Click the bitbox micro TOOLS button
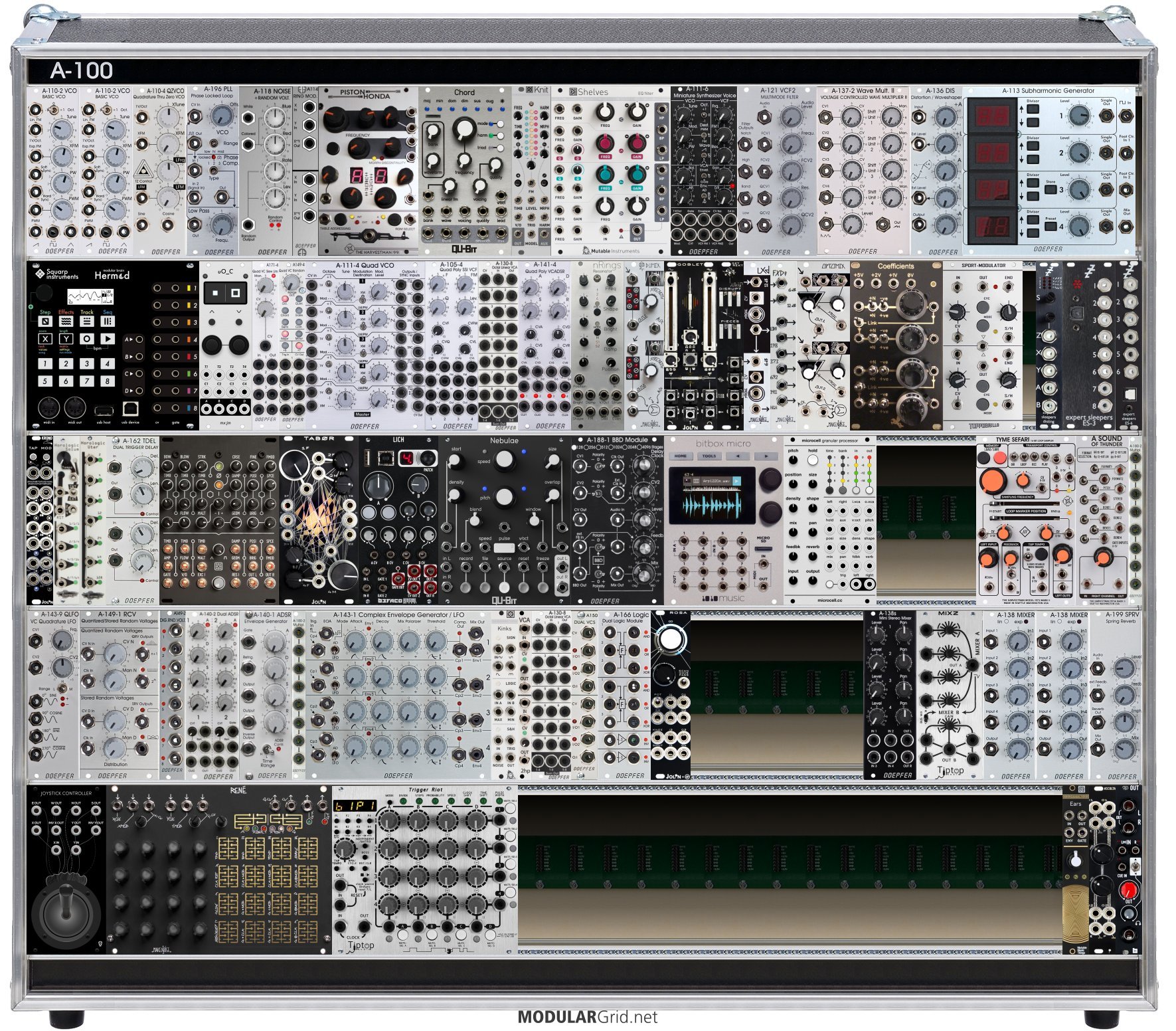 point(709,456)
